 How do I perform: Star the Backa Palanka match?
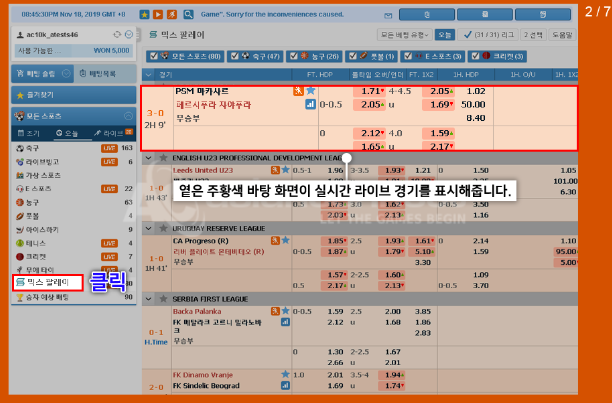click(x=286, y=311)
